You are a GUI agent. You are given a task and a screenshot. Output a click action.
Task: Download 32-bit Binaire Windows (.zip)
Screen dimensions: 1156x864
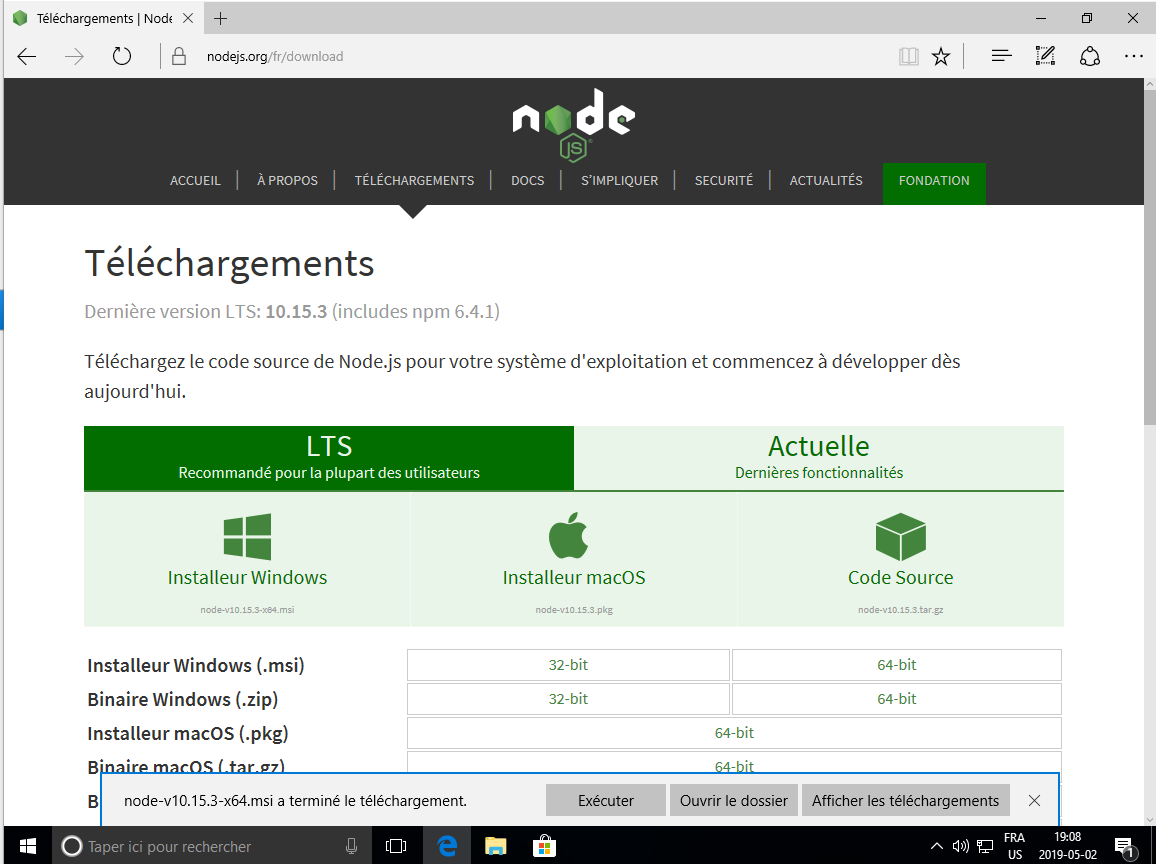568,699
